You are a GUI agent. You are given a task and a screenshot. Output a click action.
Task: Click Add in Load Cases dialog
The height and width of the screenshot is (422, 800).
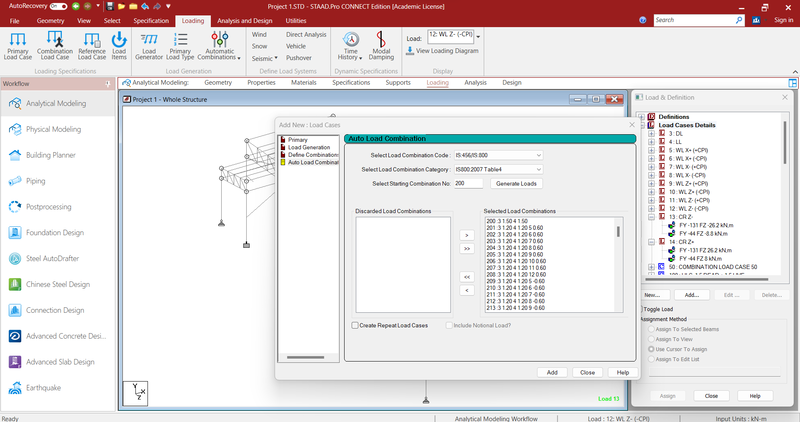point(552,373)
